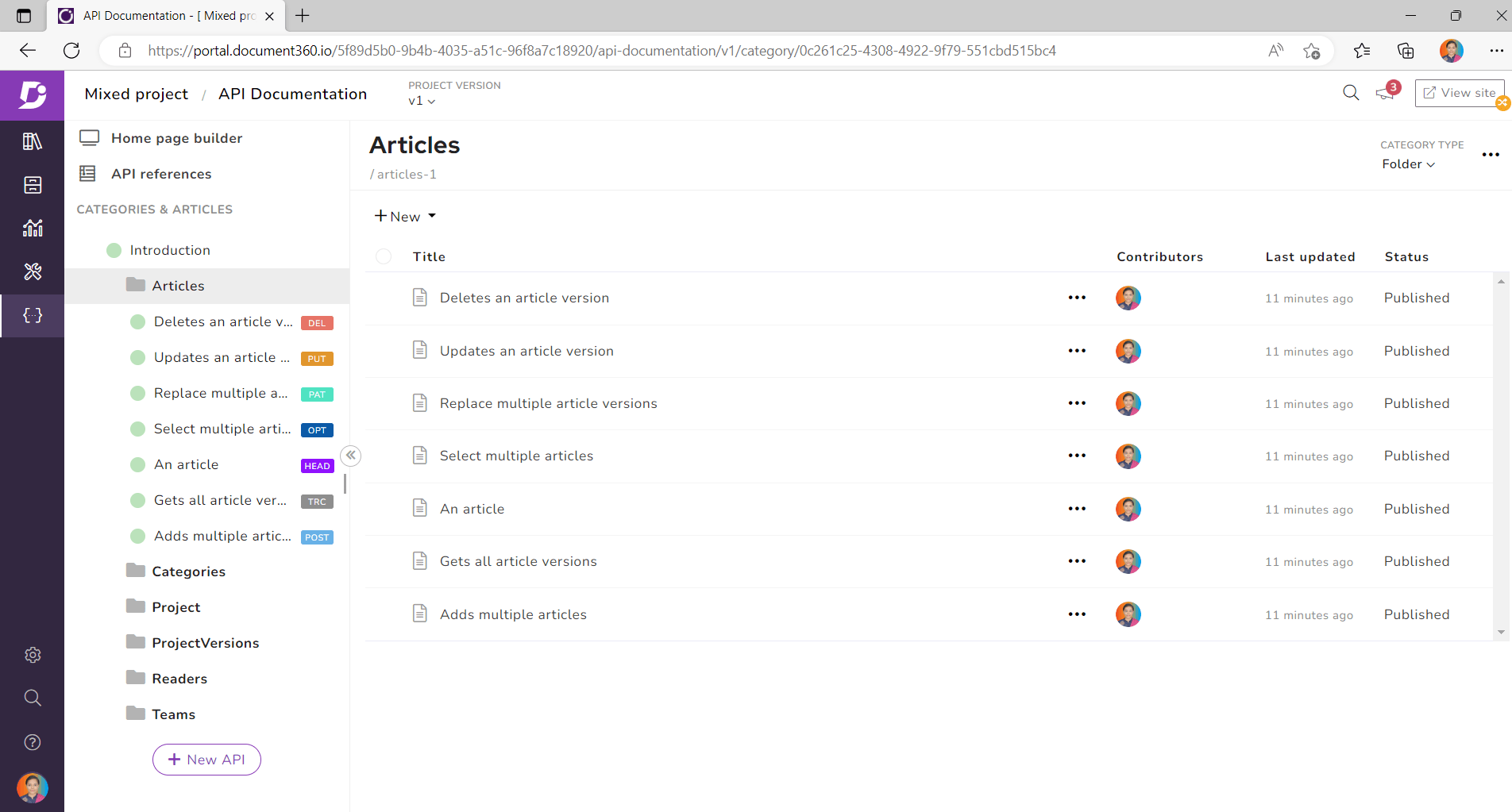Screen dimensions: 1512x812
Task: Click the articles list scroll-down arrow
Action: click(x=1501, y=632)
